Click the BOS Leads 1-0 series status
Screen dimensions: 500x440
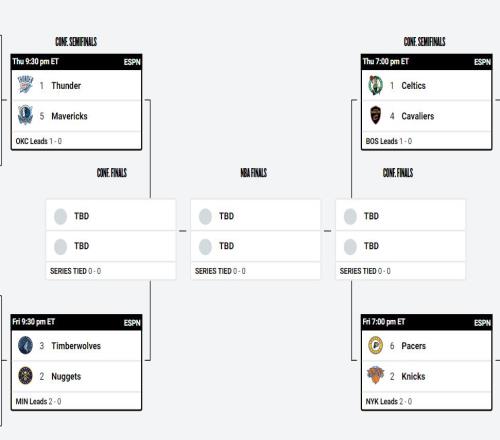pyautogui.click(x=389, y=141)
